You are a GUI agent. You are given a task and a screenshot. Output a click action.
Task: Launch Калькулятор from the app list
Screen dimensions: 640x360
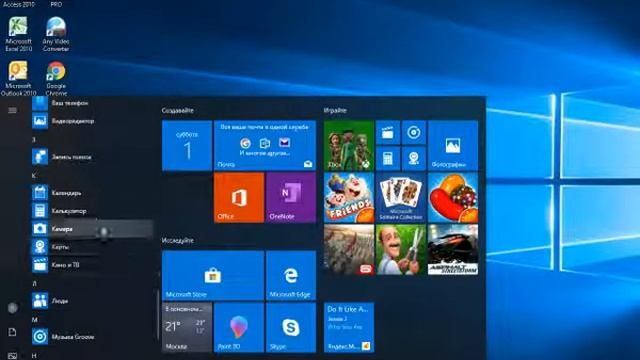(92, 211)
